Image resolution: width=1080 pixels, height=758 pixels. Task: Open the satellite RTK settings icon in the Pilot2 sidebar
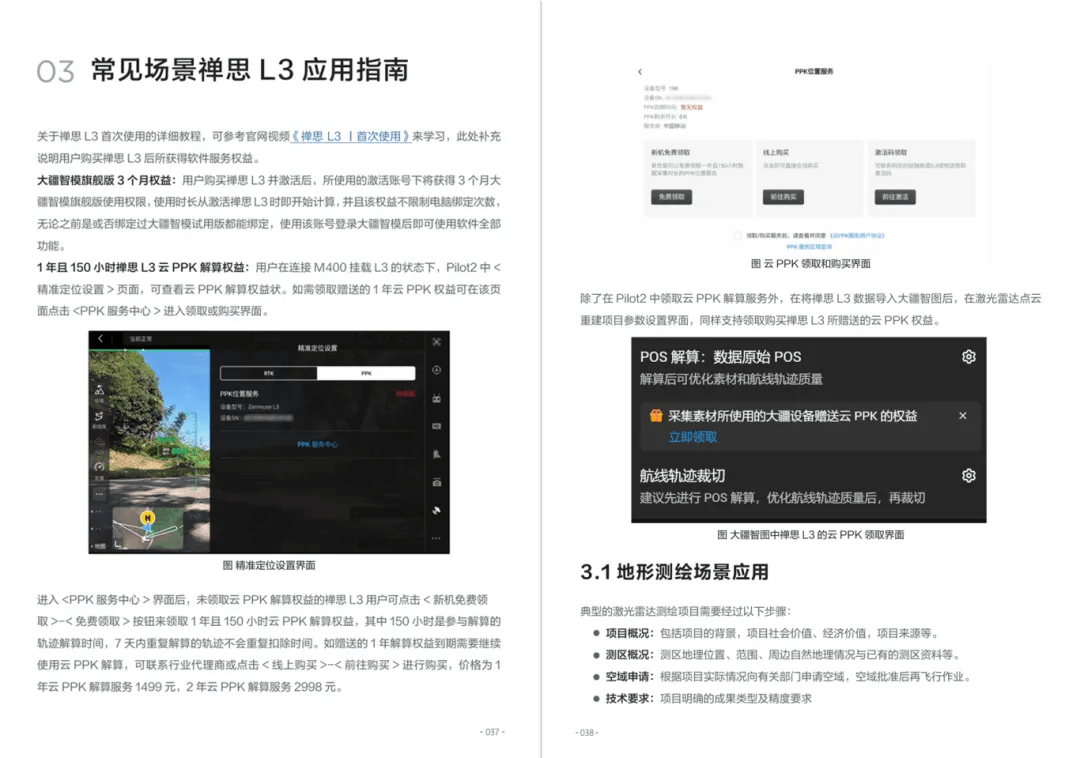tap(437, 510)
